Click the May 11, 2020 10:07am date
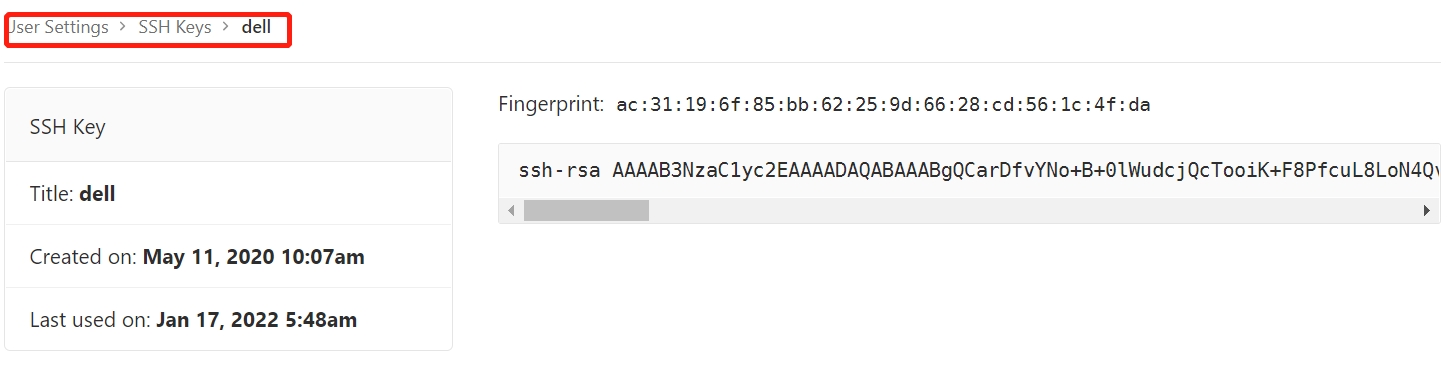This screenshot has width=1453, height=365. pyautogui.click(x=254, y=257)
